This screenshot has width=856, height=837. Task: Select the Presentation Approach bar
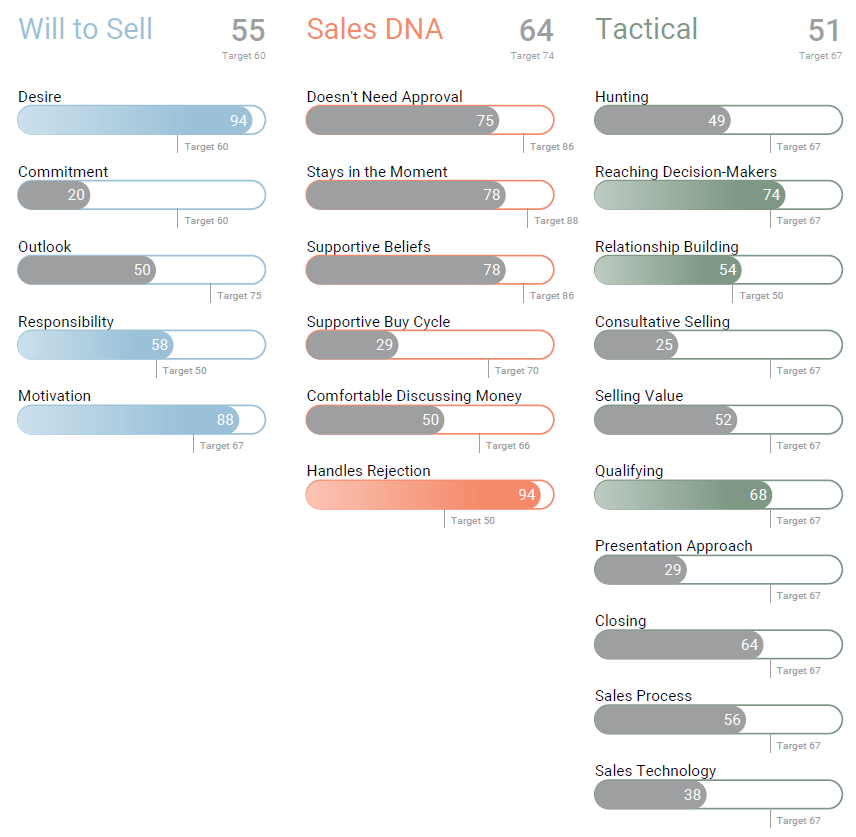(718, 570)
